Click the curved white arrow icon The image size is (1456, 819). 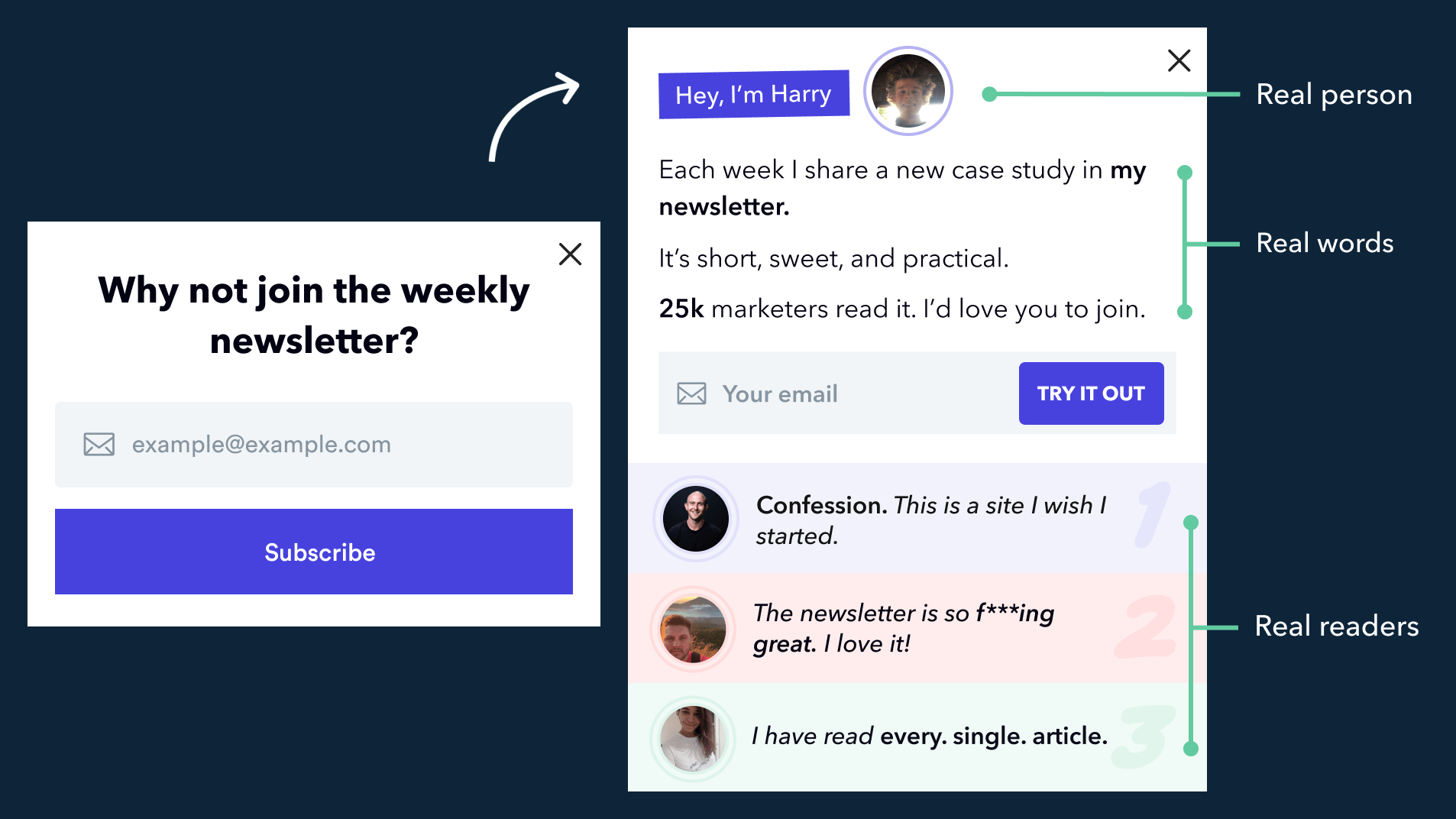point(533,116)
